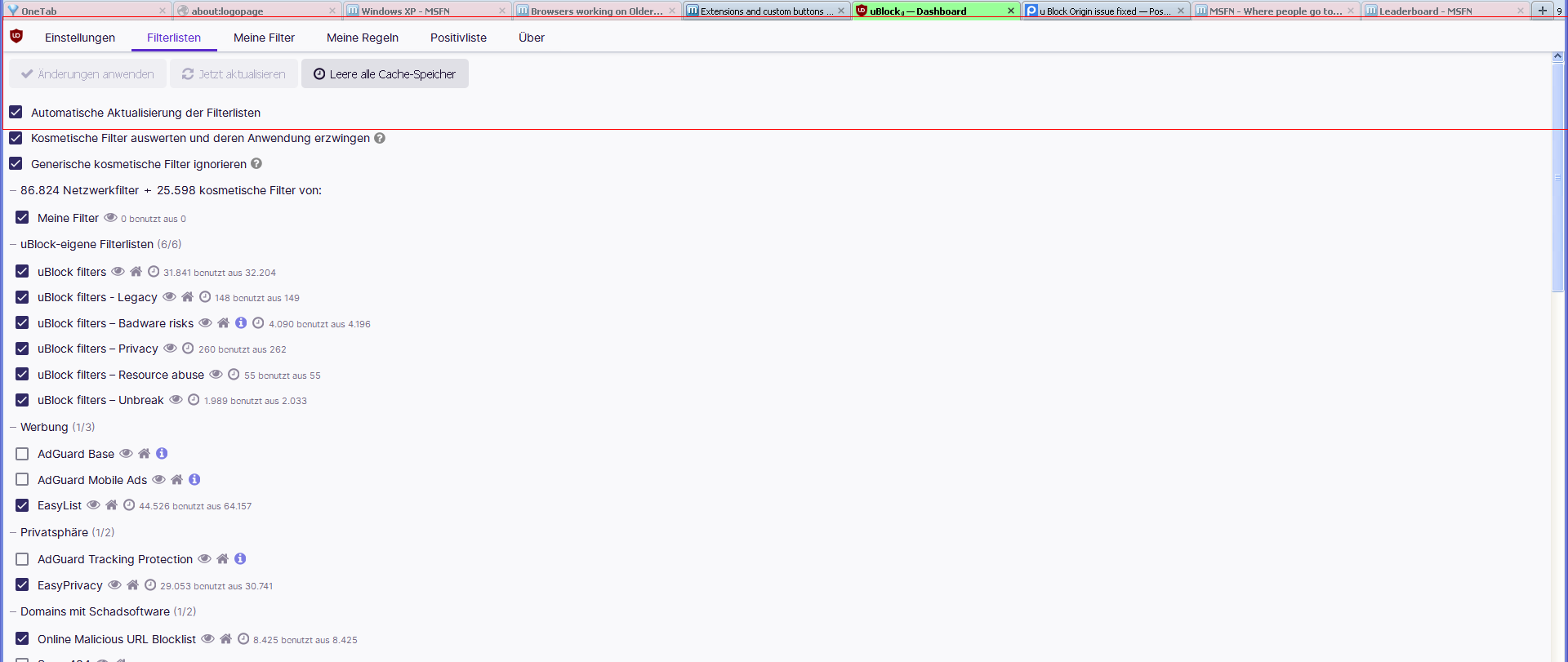The image size is (1568, 662).
Task: Collapse Domains mit Schadsoftware group
Action: pyautogui.click(x=13, y=611)
